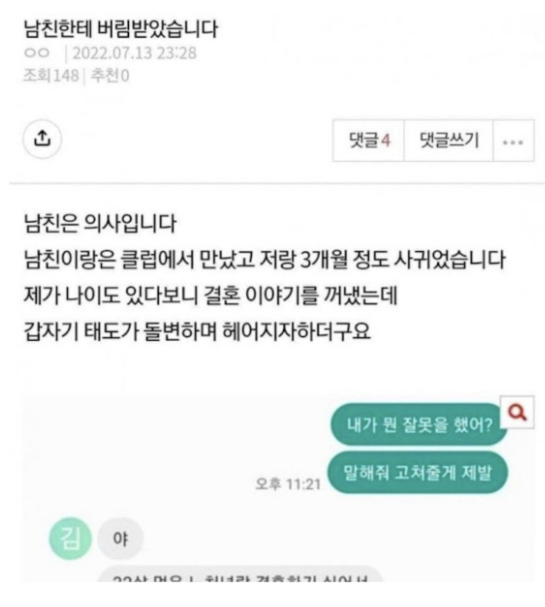Click the partially visible bottom chat bubble
Image resolution: width=545 pixels, height=607 pixels.
(240, 574)
